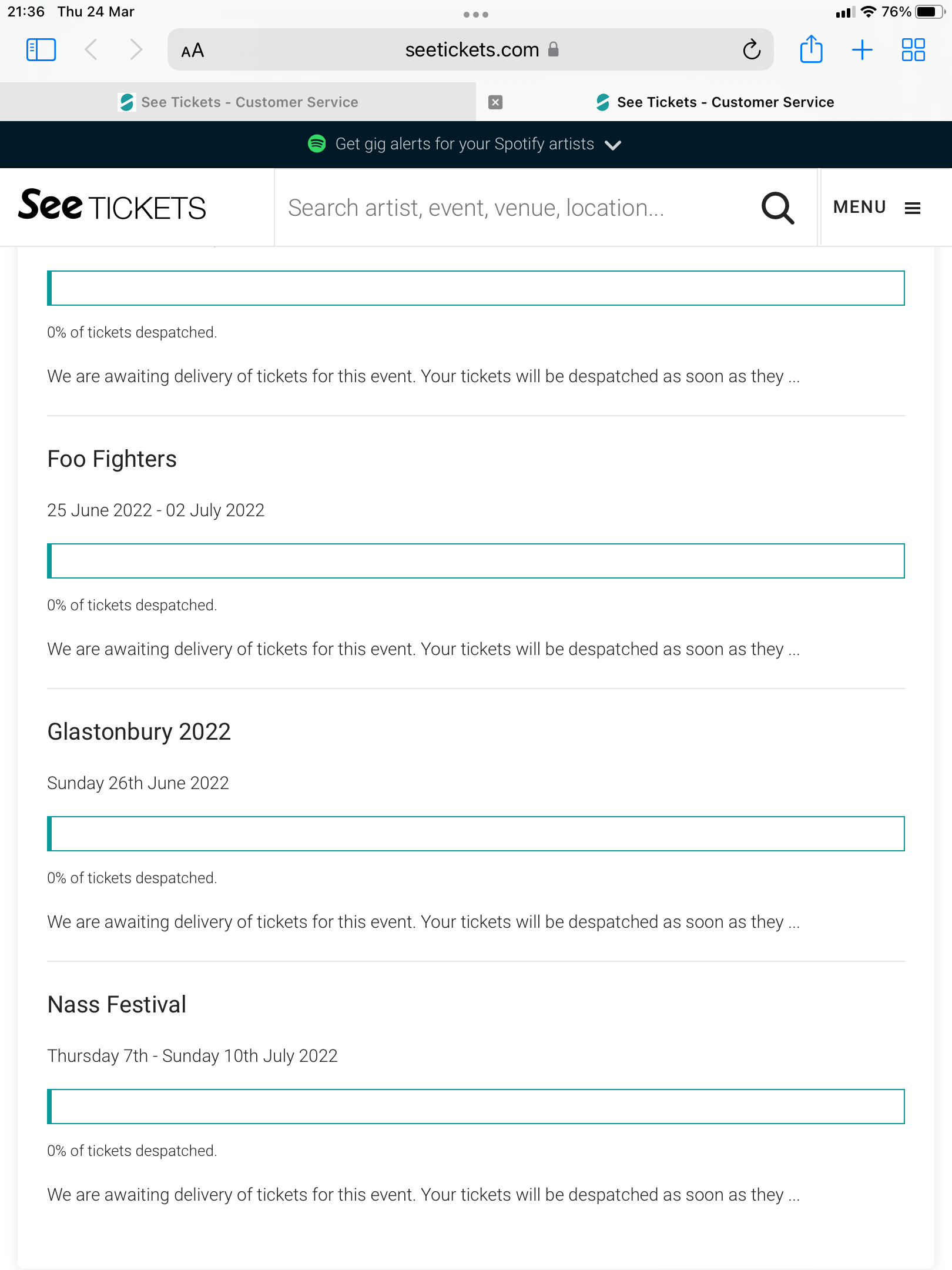Viewport: 952px width, 1270px height.
Task: Expand the Spotify gig alerts banner
Action: (464, 144)
